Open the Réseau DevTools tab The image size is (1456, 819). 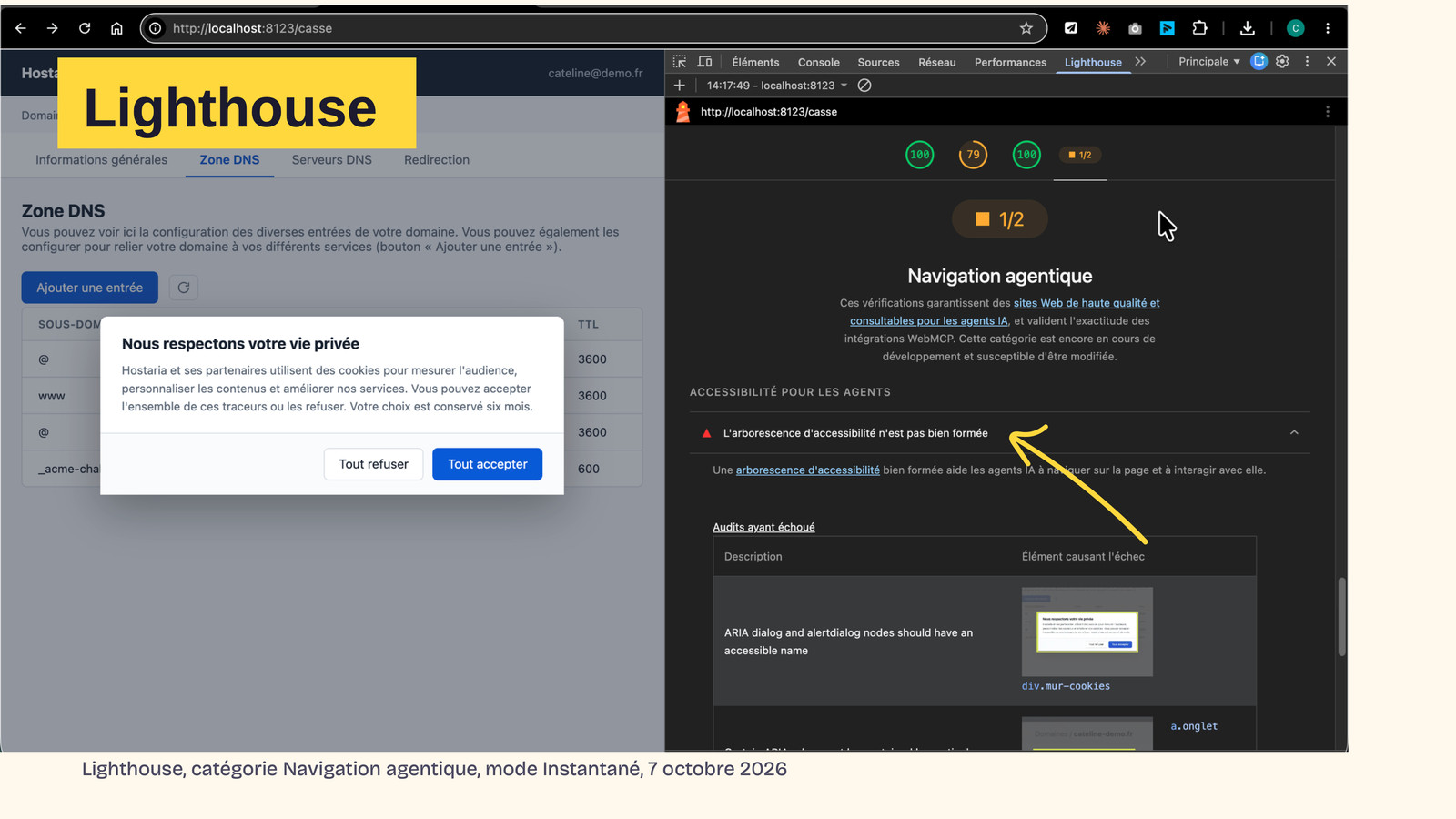936,62
